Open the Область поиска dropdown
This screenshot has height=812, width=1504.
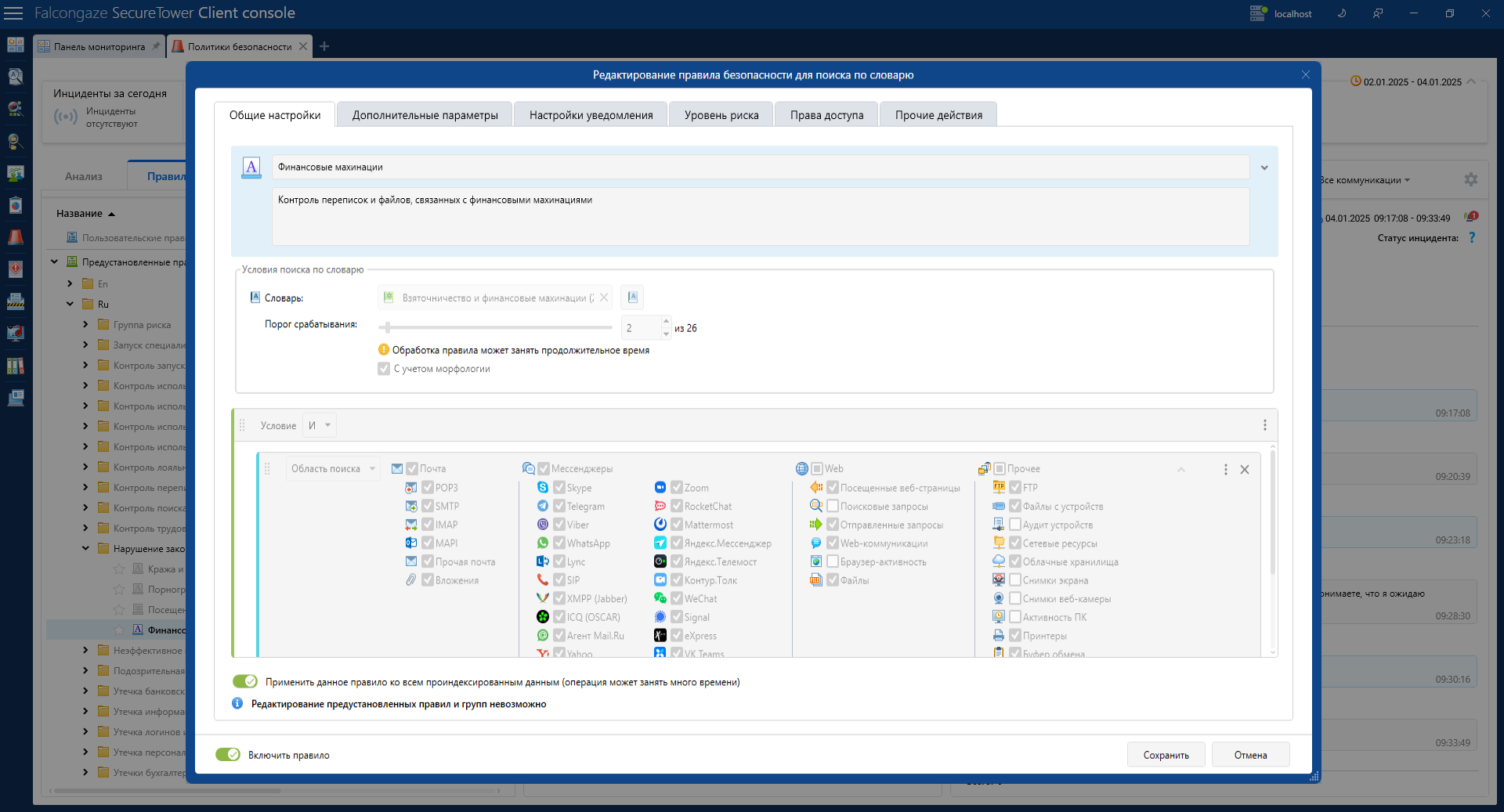(333, 469)
